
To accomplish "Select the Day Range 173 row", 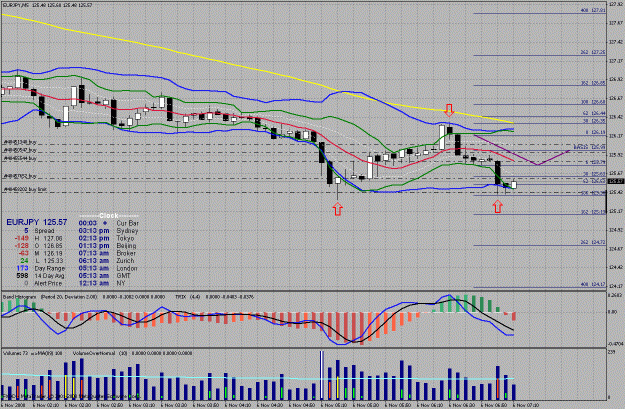I will point(40,268).
